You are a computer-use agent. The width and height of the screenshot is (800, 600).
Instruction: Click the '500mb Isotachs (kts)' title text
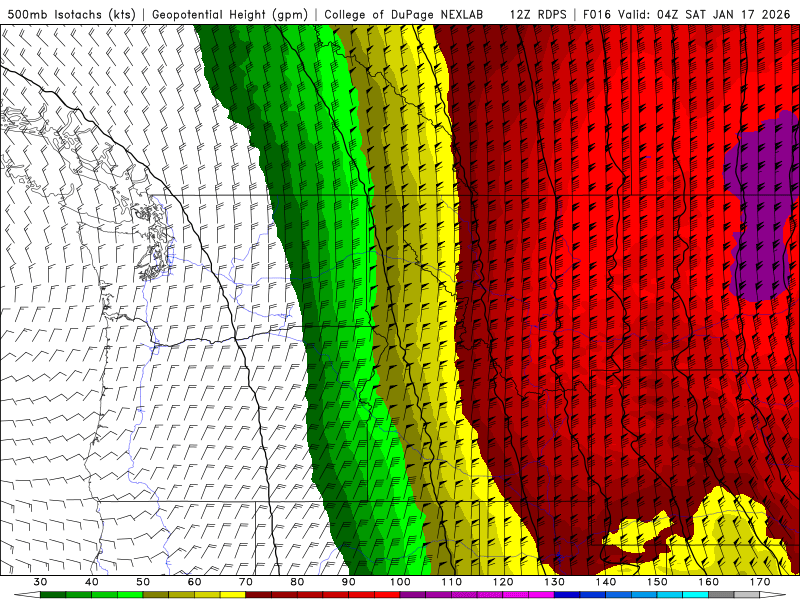tap(71, 14)
